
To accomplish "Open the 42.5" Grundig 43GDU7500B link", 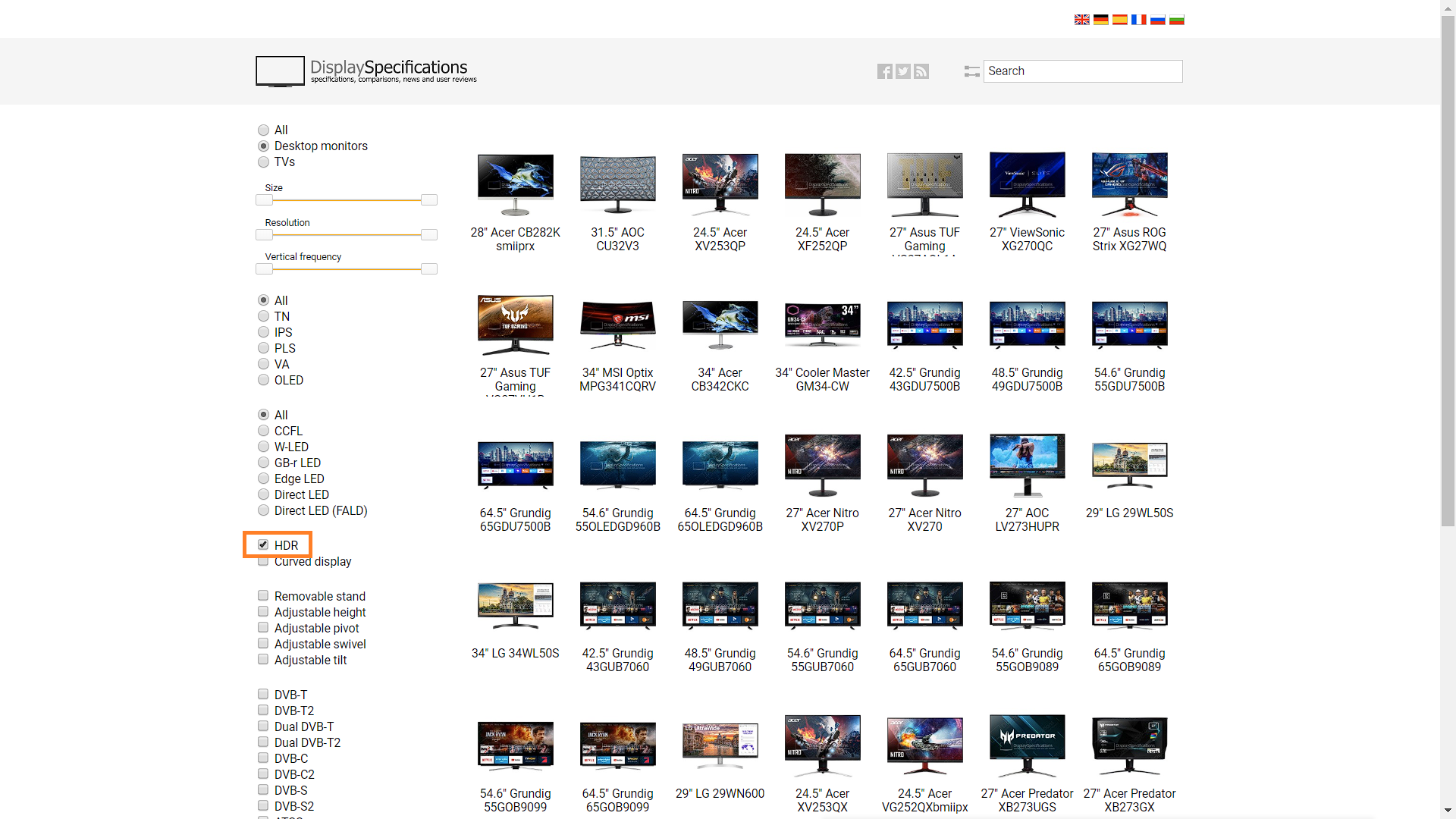I will pos(925,380).
